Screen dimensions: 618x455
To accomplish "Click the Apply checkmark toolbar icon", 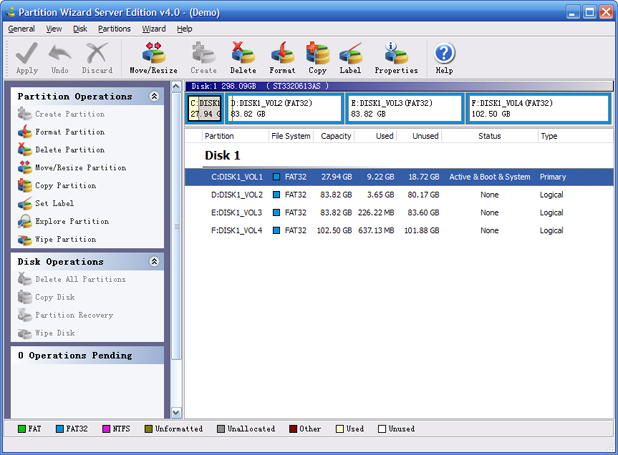I will point(27,53).
